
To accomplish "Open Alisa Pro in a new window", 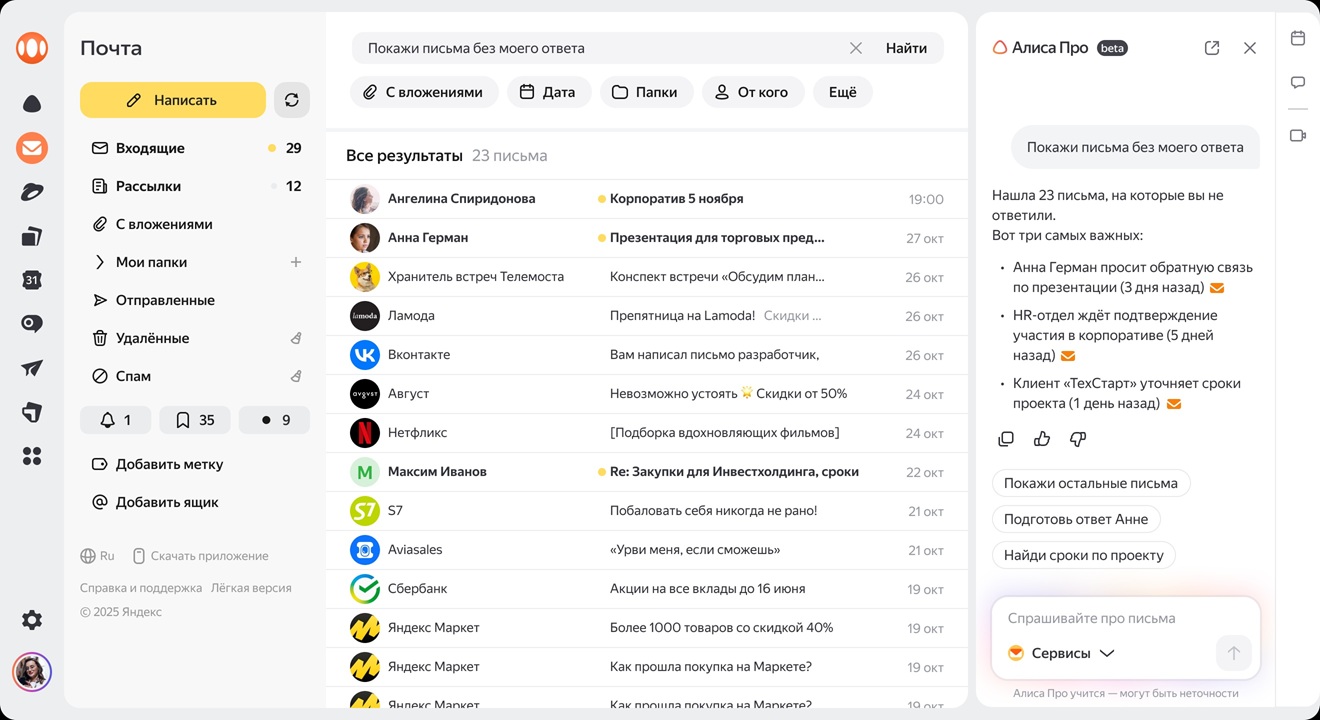I will tap(1211, 47).
